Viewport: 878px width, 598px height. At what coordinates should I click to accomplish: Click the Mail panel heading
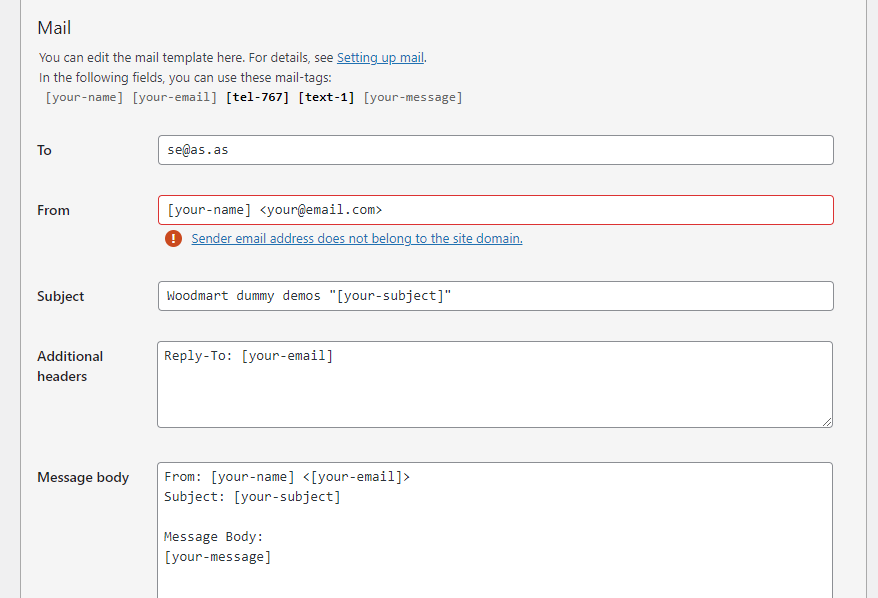point(54,28)
